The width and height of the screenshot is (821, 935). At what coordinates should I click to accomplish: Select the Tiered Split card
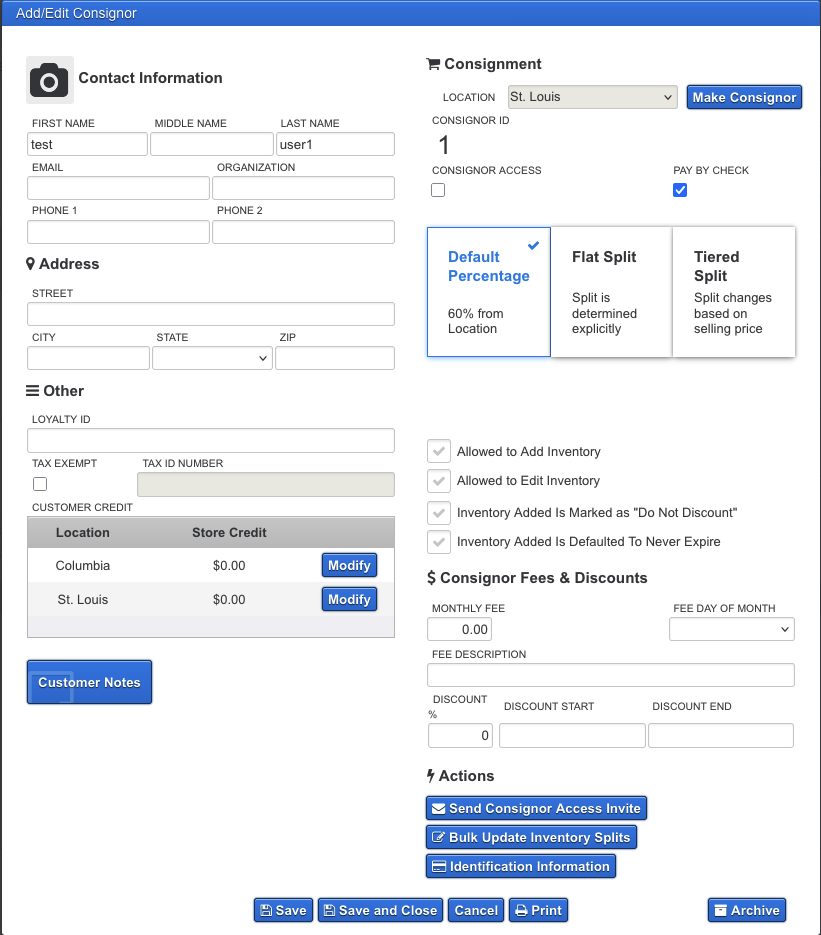(x=734, y=292)
